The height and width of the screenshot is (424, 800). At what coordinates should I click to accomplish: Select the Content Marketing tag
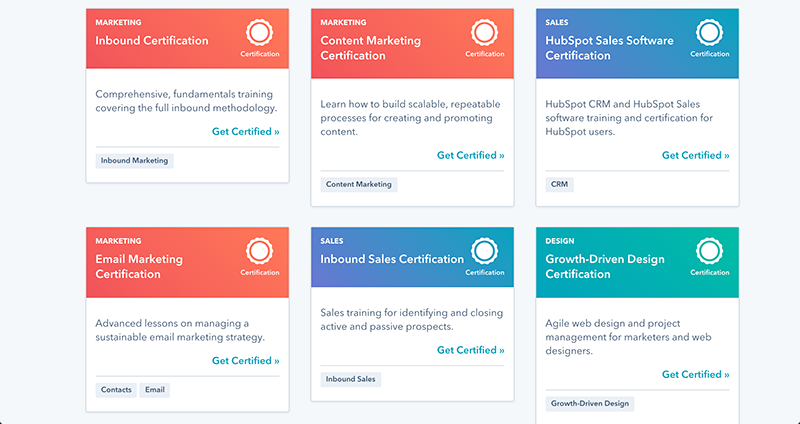tap(359, 184)
